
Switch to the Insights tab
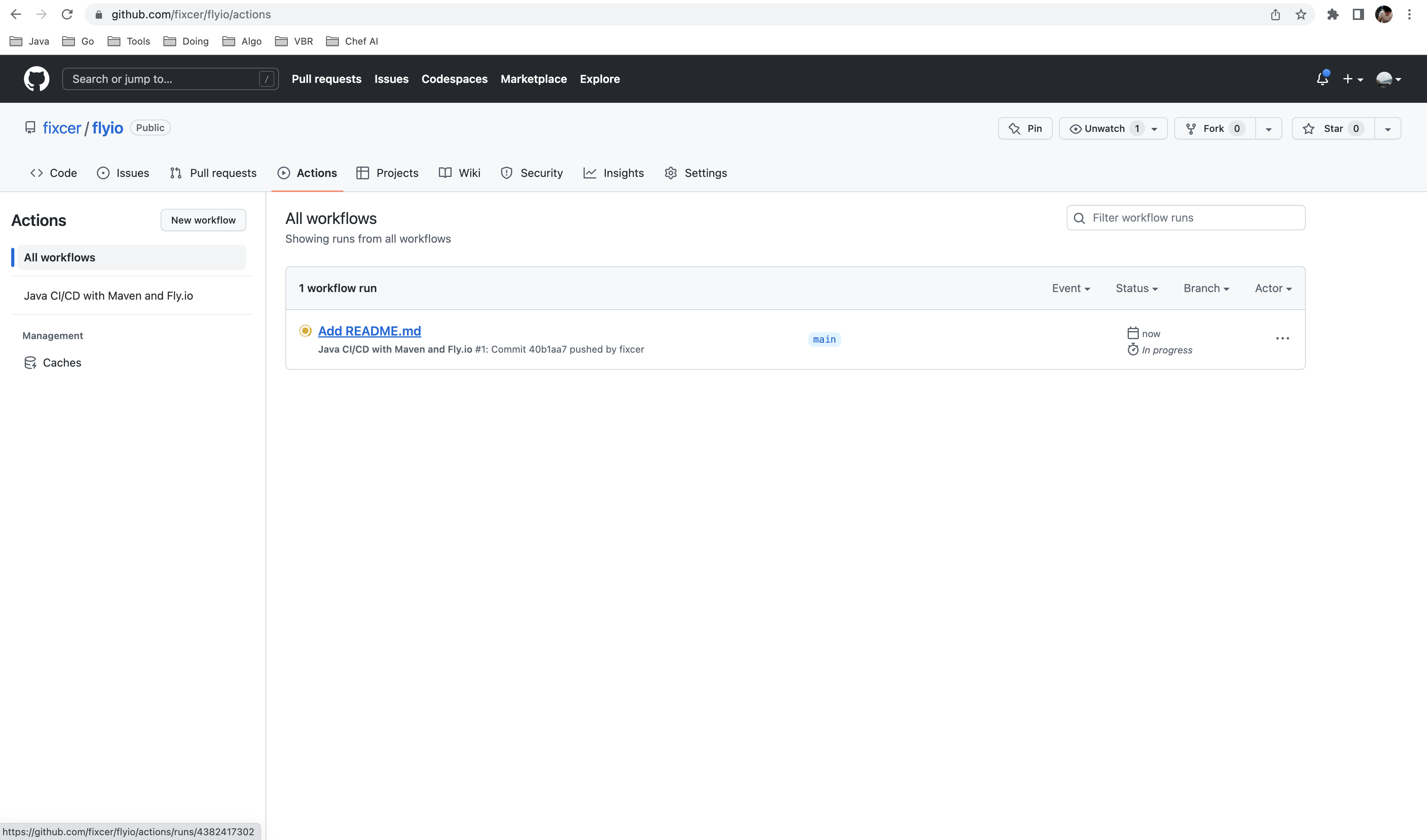(x=614, y=173)
